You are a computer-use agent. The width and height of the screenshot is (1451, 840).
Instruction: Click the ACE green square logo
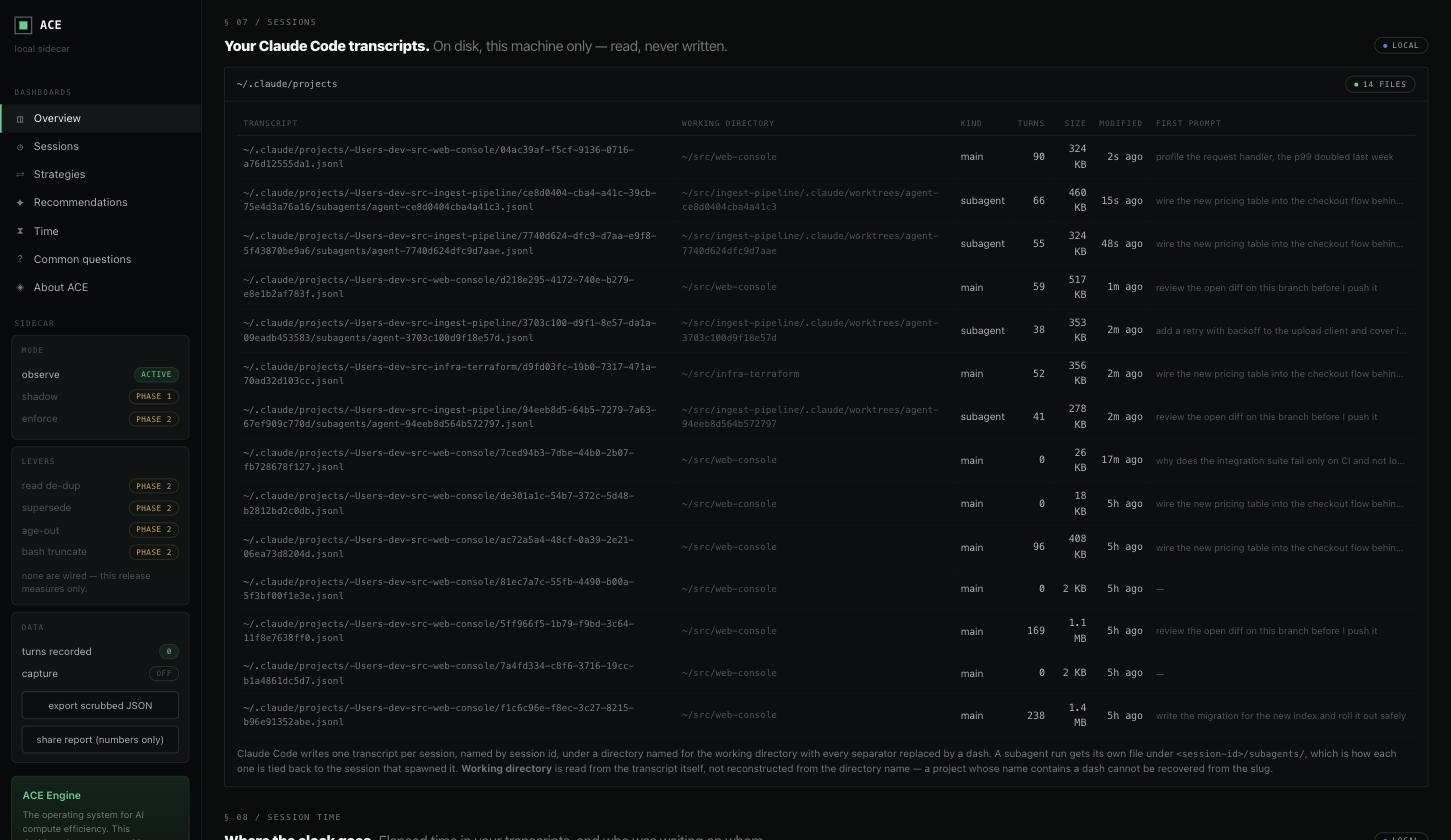click(23, 25)
